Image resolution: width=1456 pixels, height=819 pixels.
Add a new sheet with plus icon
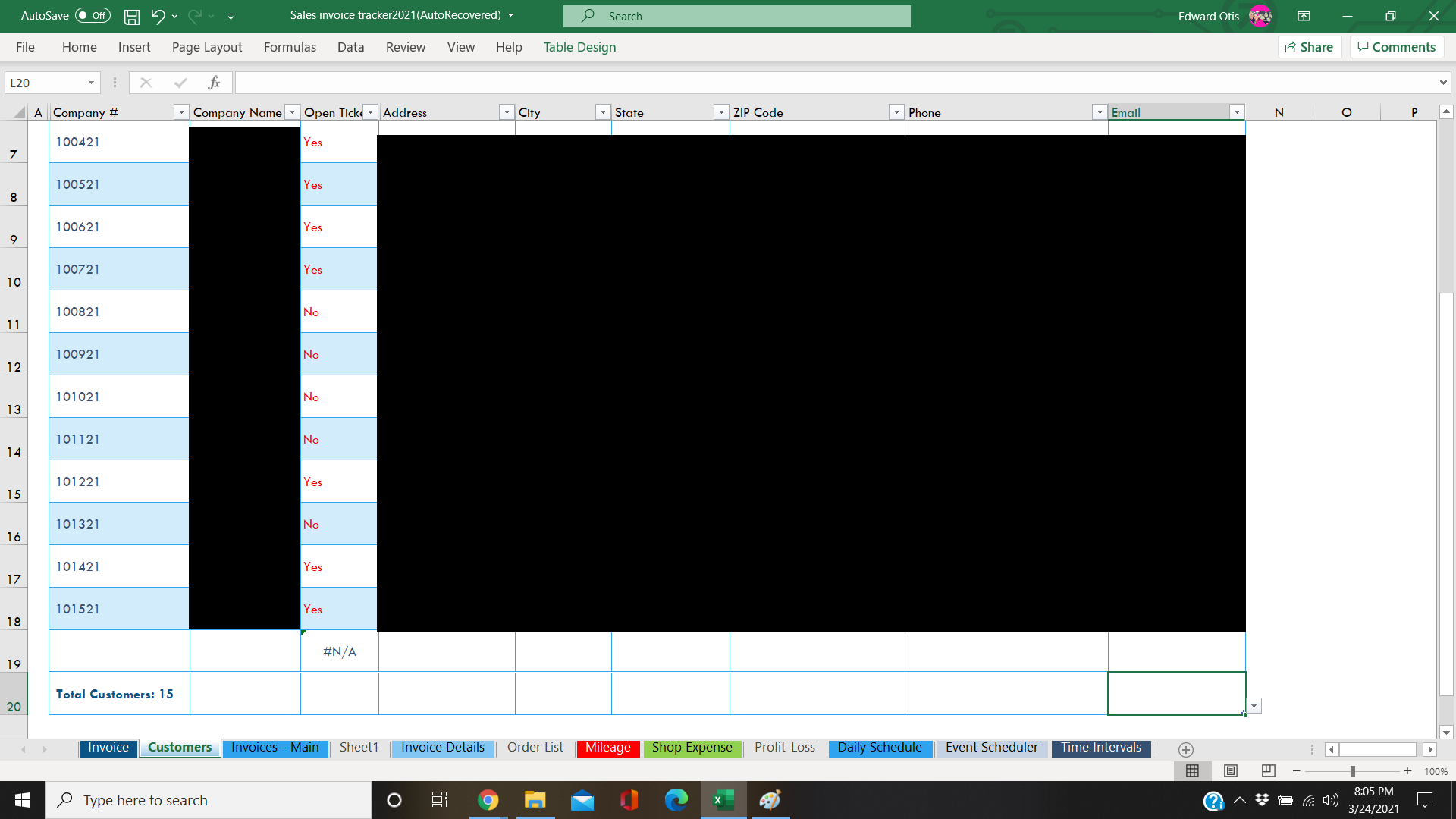click(1186, 749)
